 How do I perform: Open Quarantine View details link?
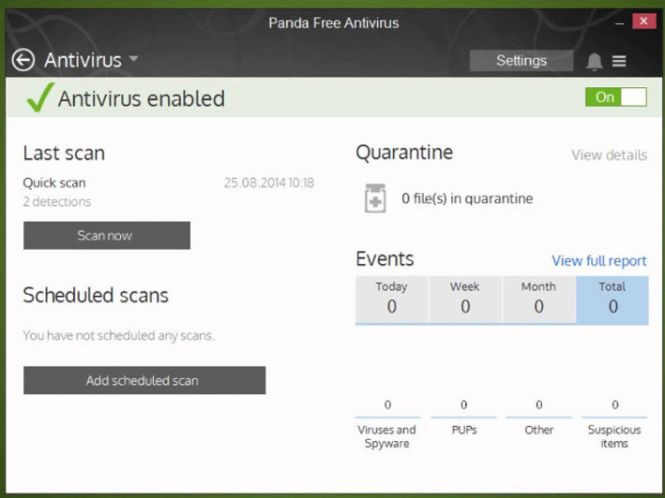(x=609, y=155)
